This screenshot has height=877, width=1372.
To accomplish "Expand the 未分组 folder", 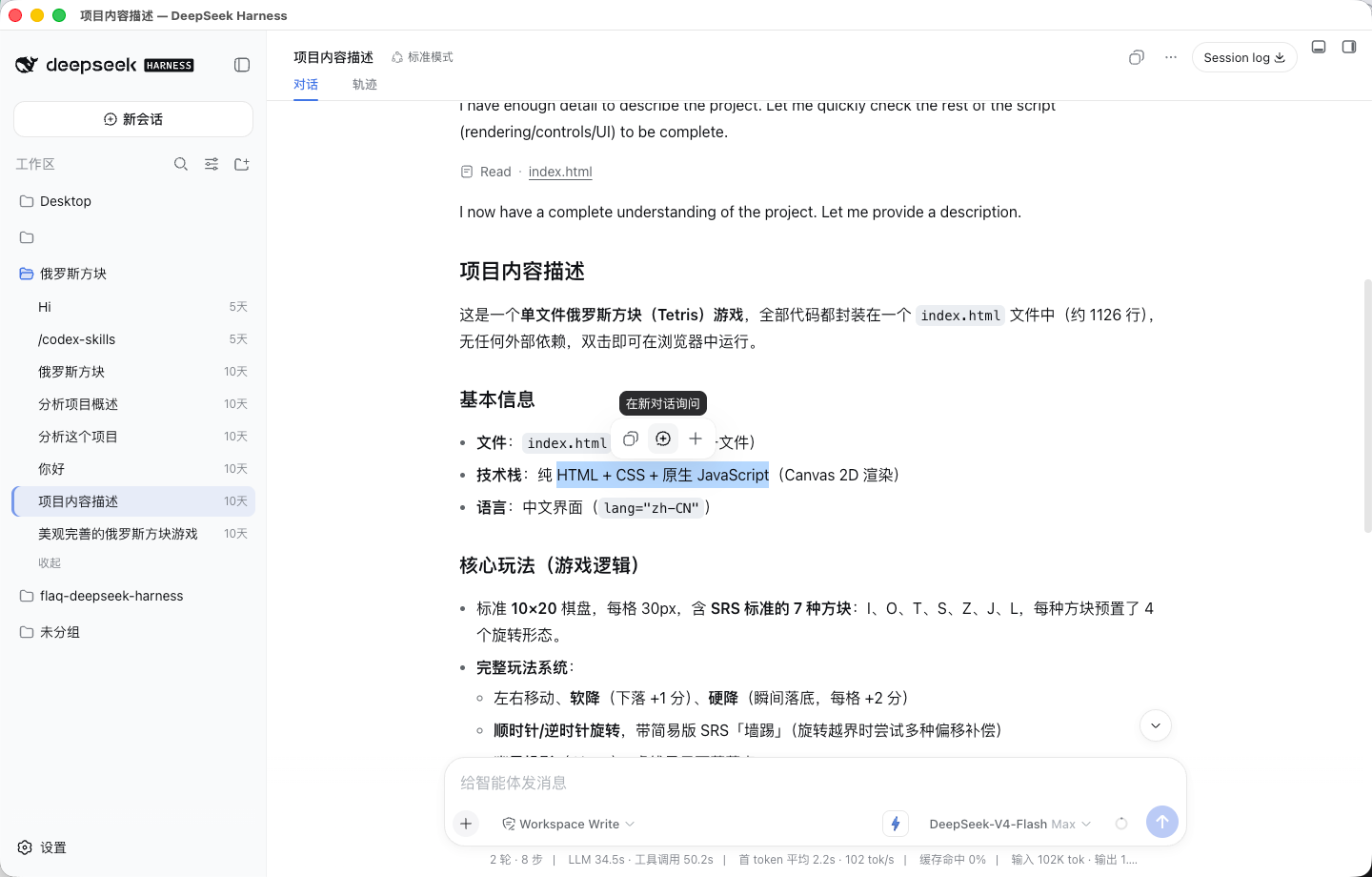I will pyautogui.click(x=133, y=632).
